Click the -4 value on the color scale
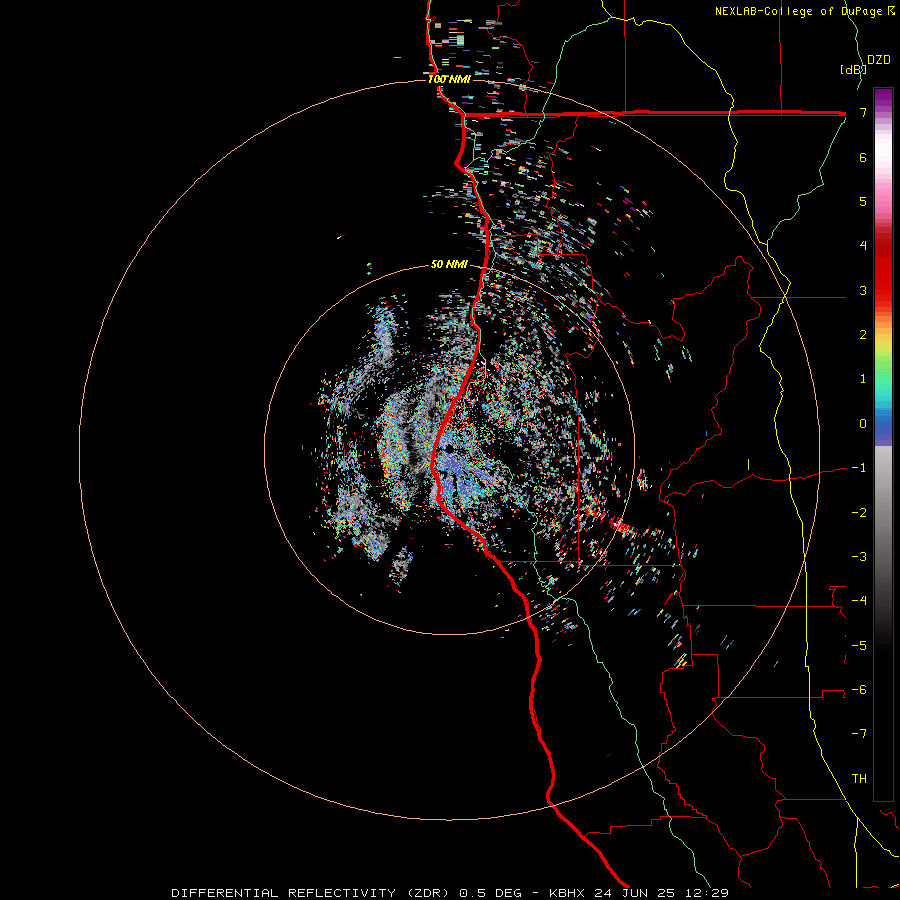The height and width of the screenshot is (900, 900). [859, 601]
